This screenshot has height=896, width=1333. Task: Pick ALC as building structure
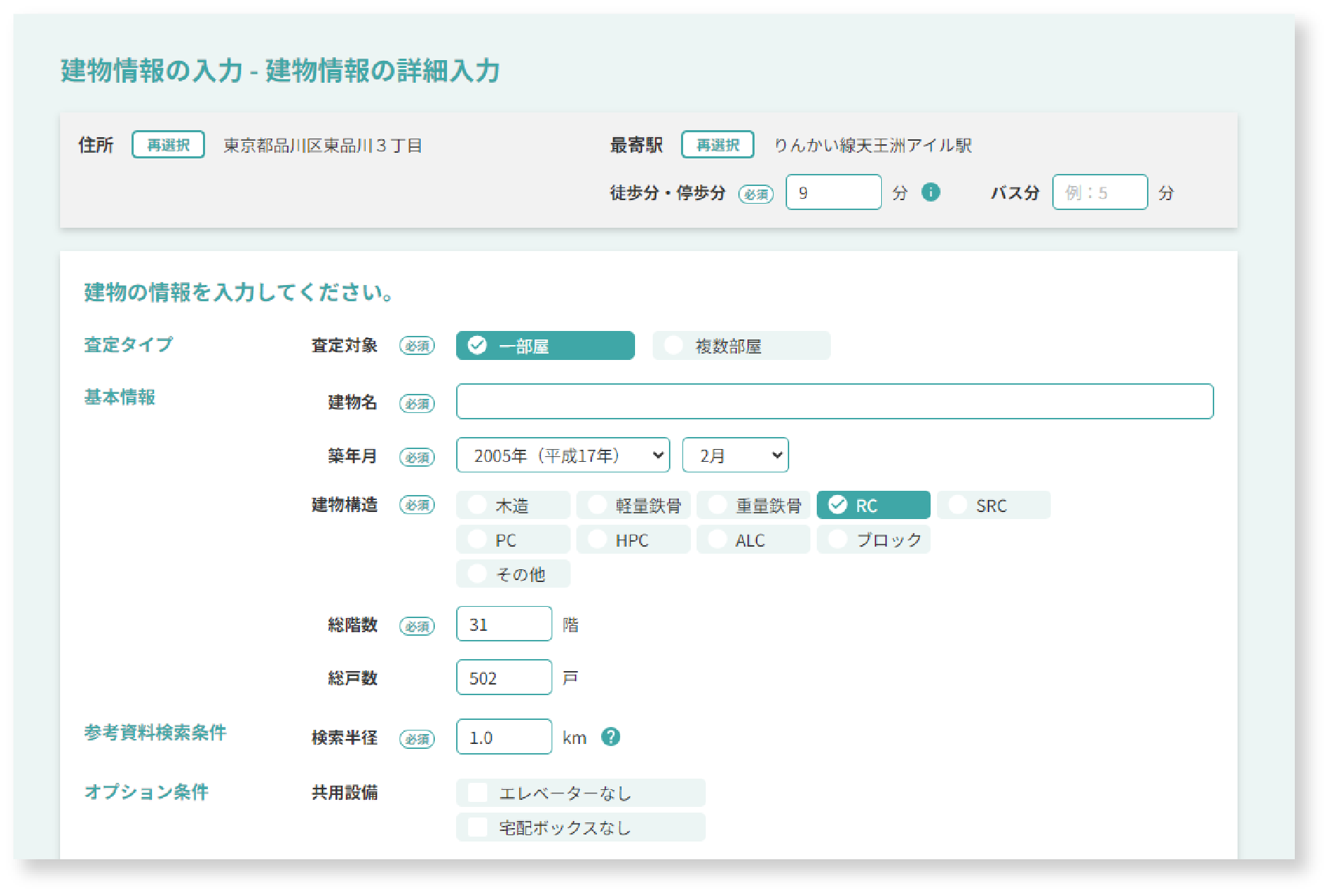click(754, 540)
